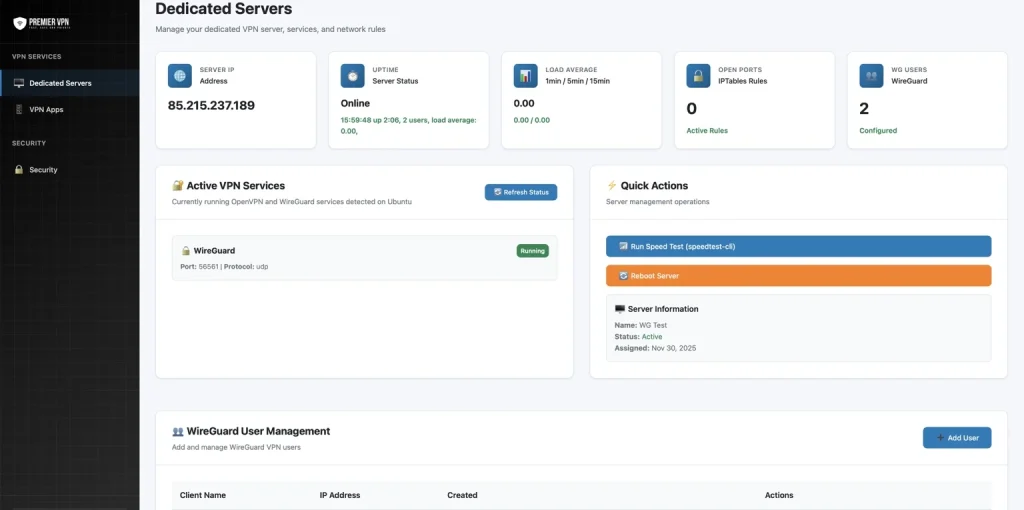Click the clock Uptime icon
Image resolution: width=1024 pixels, height=510 pixels.
(353, 75)
